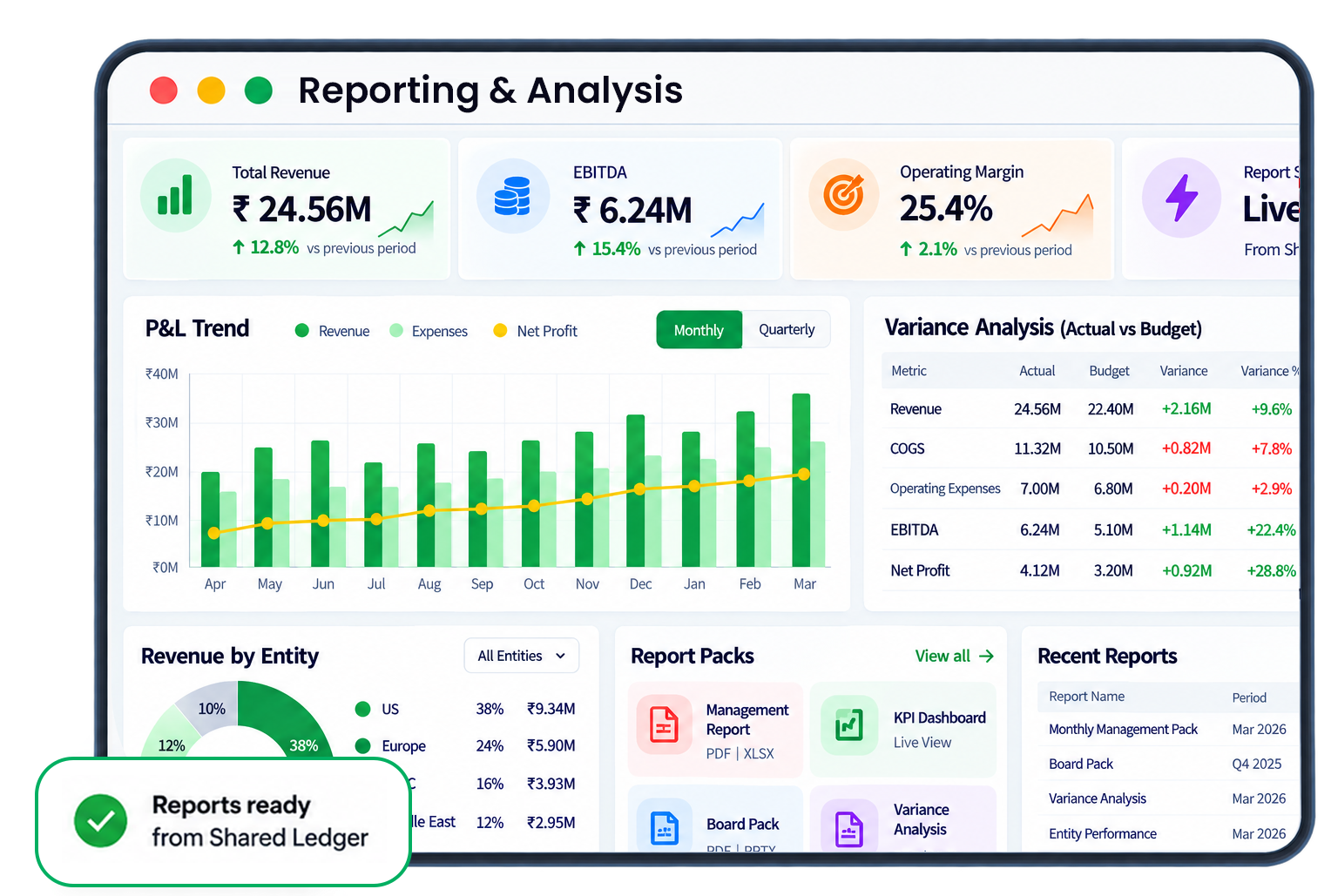Click the ₹ 24.56M Total Revenue figure
The image size is (1331, 896).
tap(302, 209)
